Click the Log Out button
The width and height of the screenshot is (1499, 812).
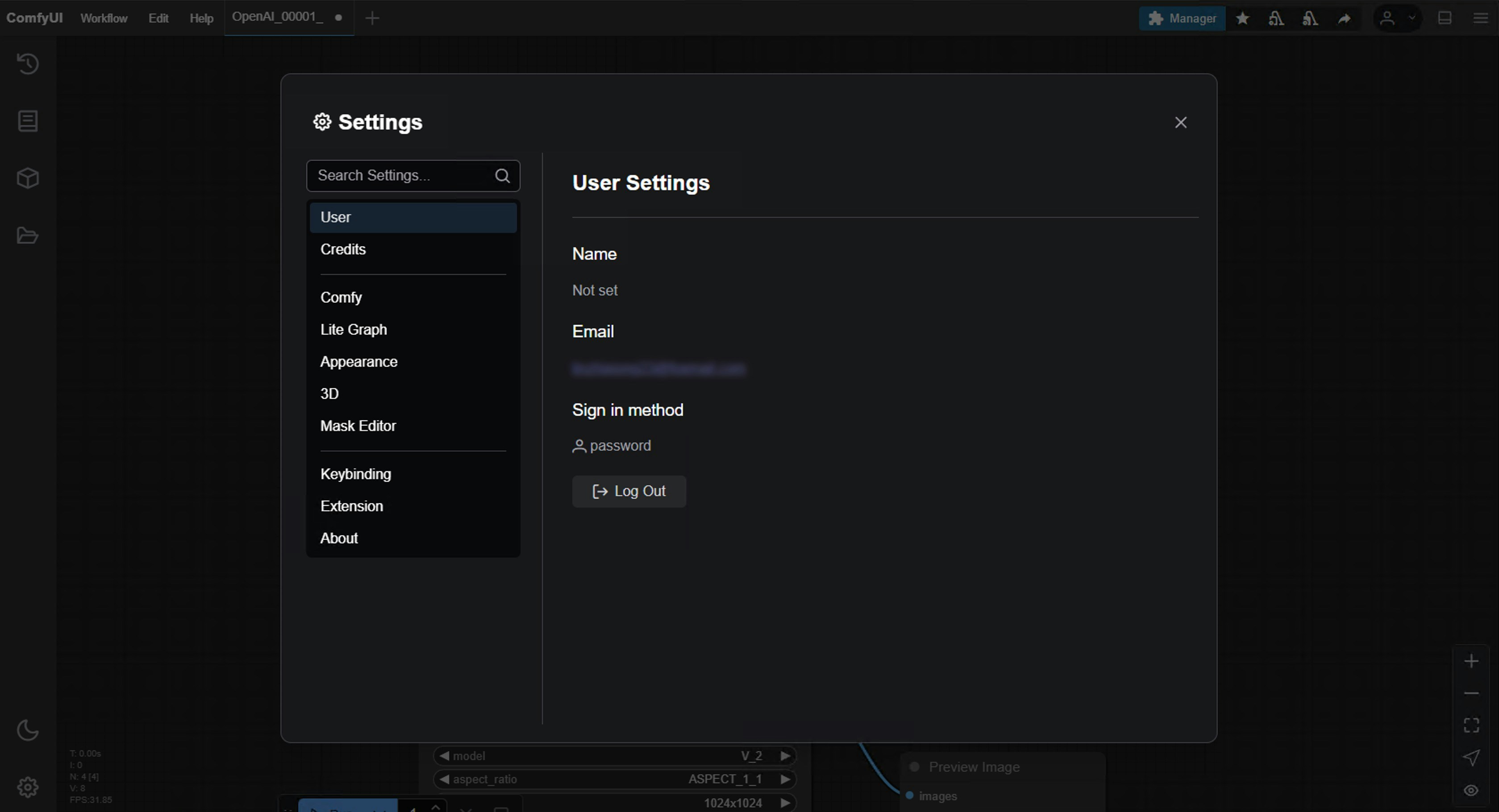(x=629, y=492)
